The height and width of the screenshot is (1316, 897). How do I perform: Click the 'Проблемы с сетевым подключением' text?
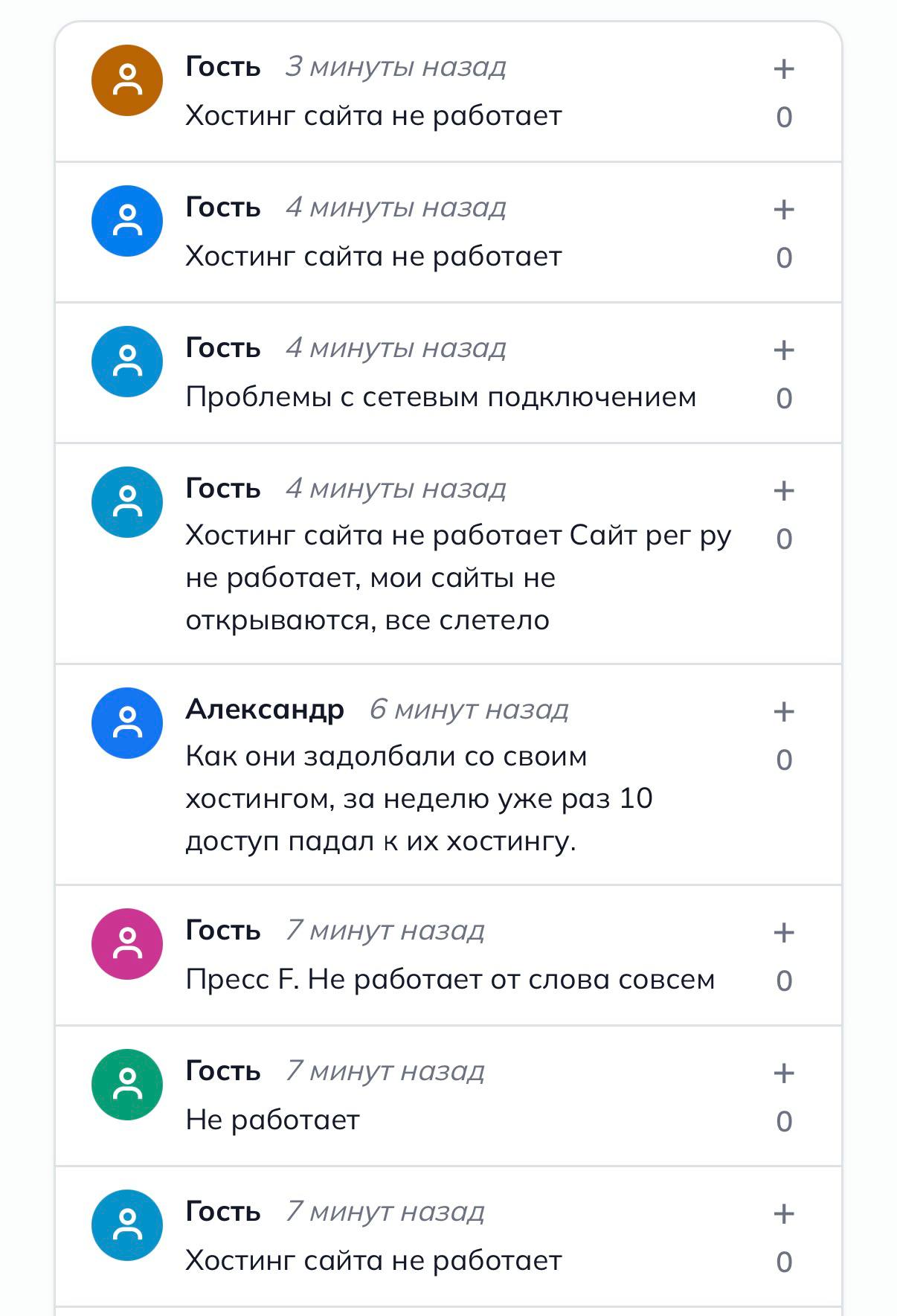pos(441,397)
